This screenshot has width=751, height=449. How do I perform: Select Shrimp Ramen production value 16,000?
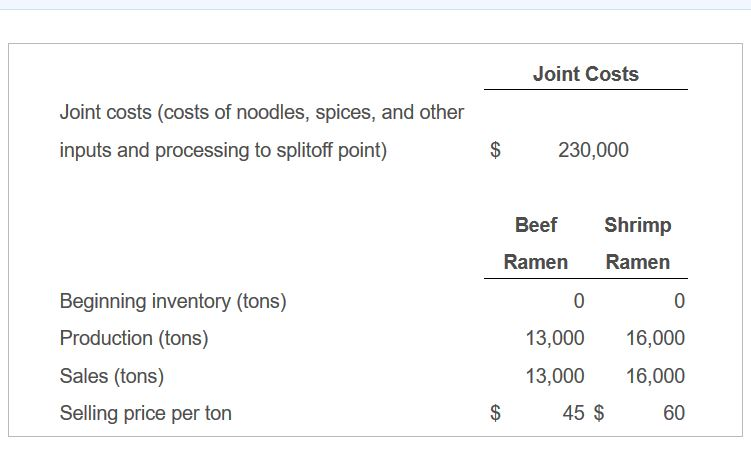(x=656, y=338)
